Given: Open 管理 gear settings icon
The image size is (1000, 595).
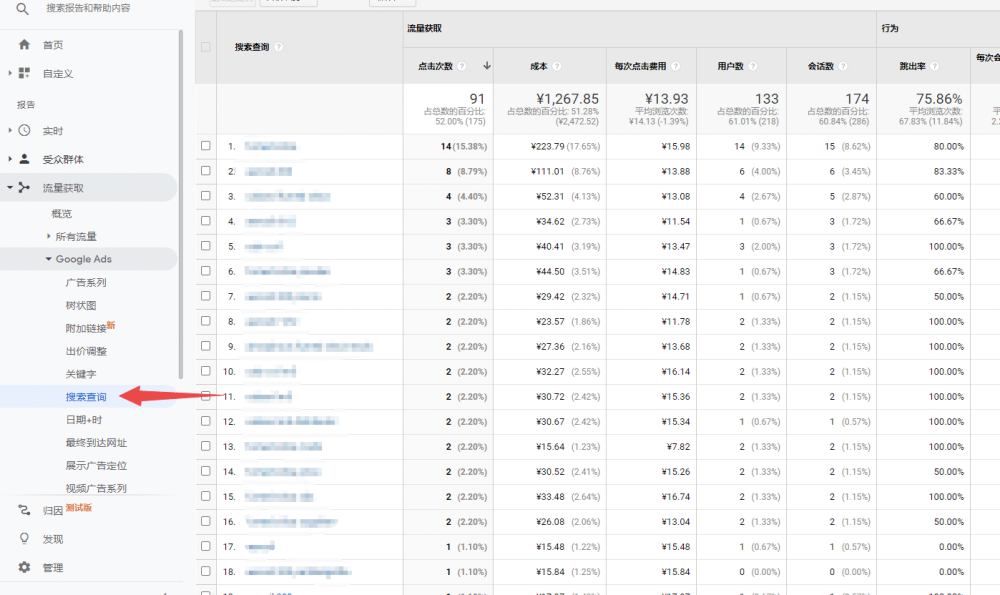Looking at the screenshot, I should (25, 568).
